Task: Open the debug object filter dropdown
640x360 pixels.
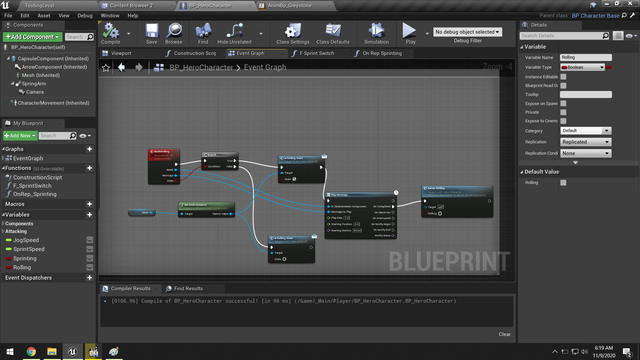Action: click(467, 32)
